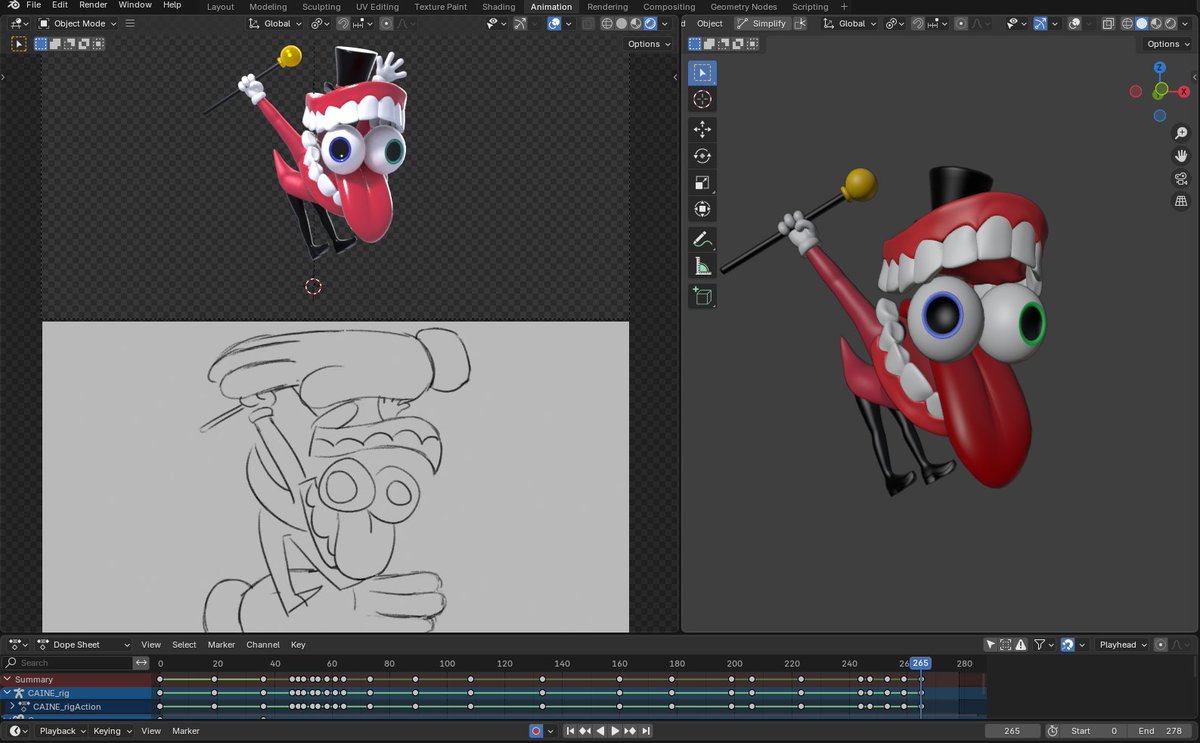The height and width of the screenshot is (743, 1200).
Task: Open the Edit menu
Action: [60, 6]
